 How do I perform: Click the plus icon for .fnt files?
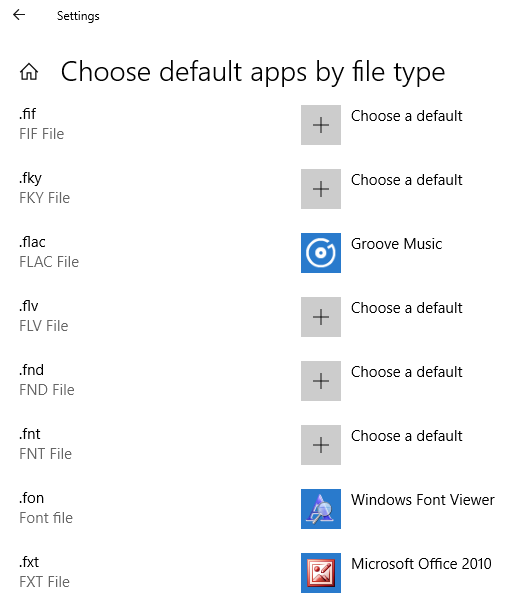click(321, 445)
